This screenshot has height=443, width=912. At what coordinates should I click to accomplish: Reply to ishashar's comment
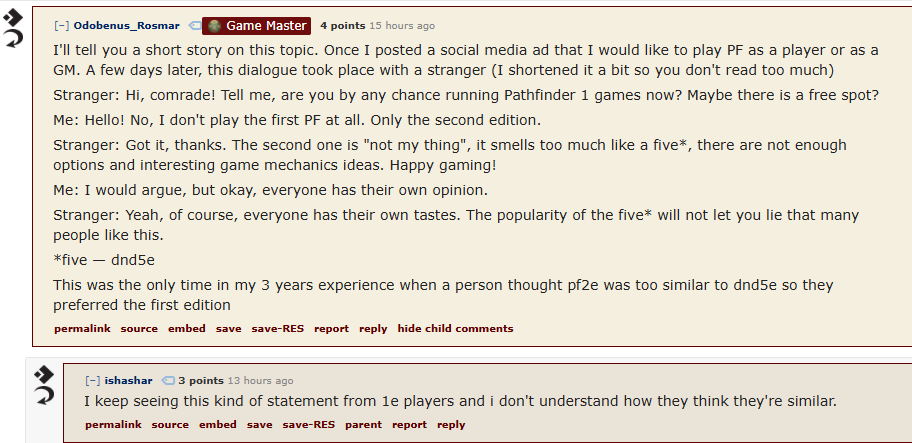click(451, 424)
